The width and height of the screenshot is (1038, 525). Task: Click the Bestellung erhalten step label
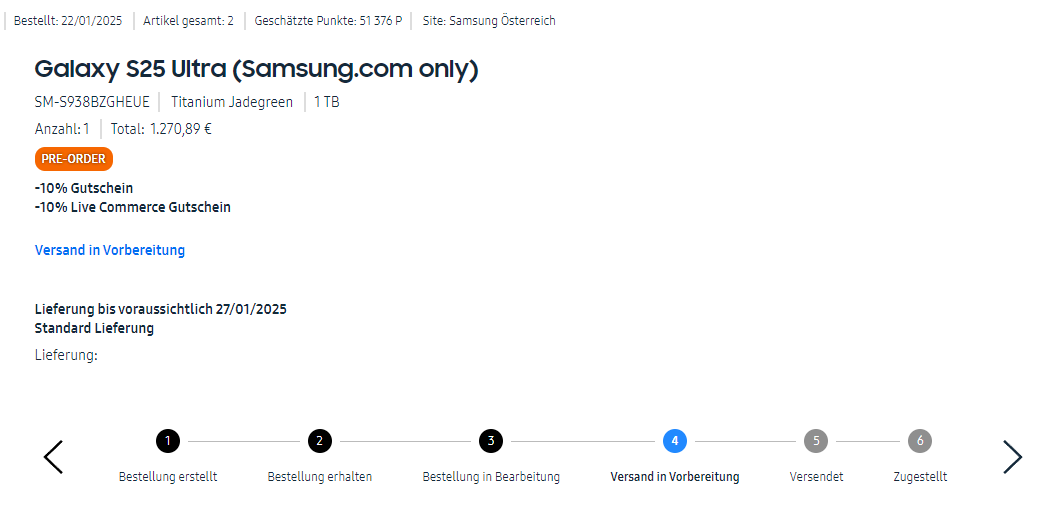click(319, 477)
